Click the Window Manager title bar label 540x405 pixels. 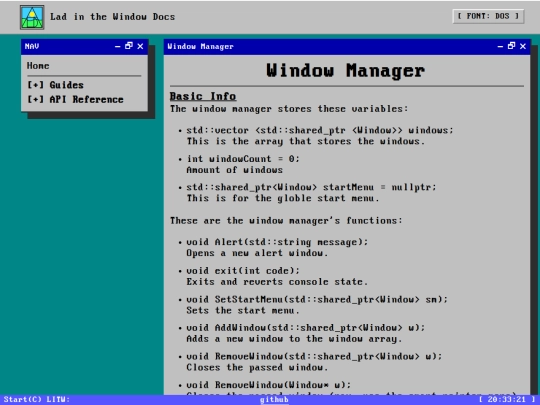click(x=200, y=46)
